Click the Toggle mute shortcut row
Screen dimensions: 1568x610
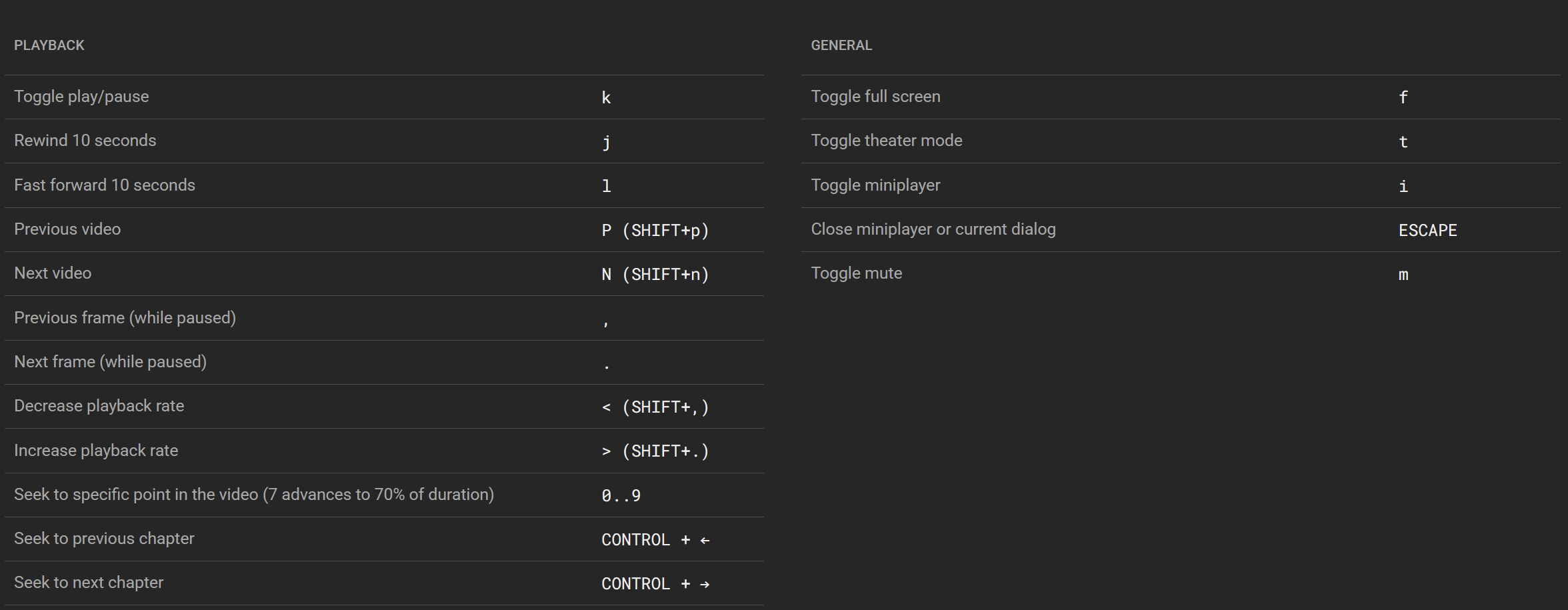1181,274
